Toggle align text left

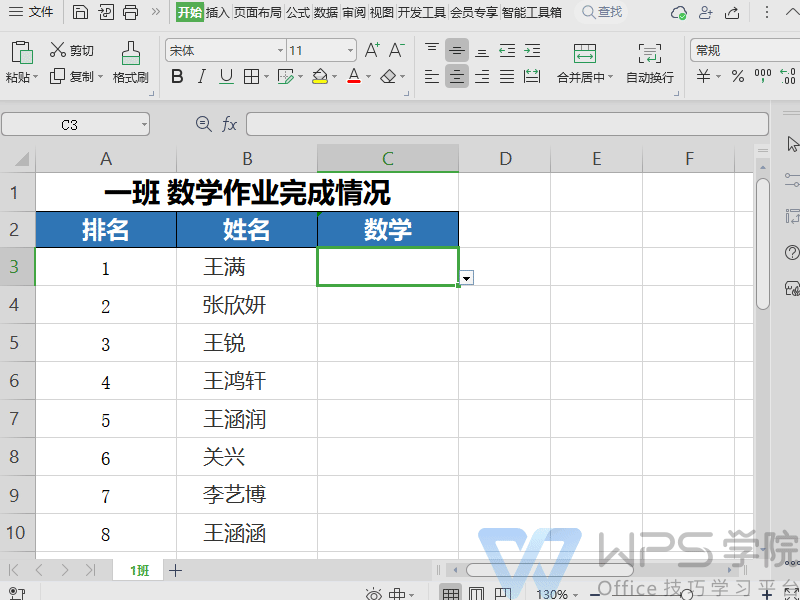[432, 77]
